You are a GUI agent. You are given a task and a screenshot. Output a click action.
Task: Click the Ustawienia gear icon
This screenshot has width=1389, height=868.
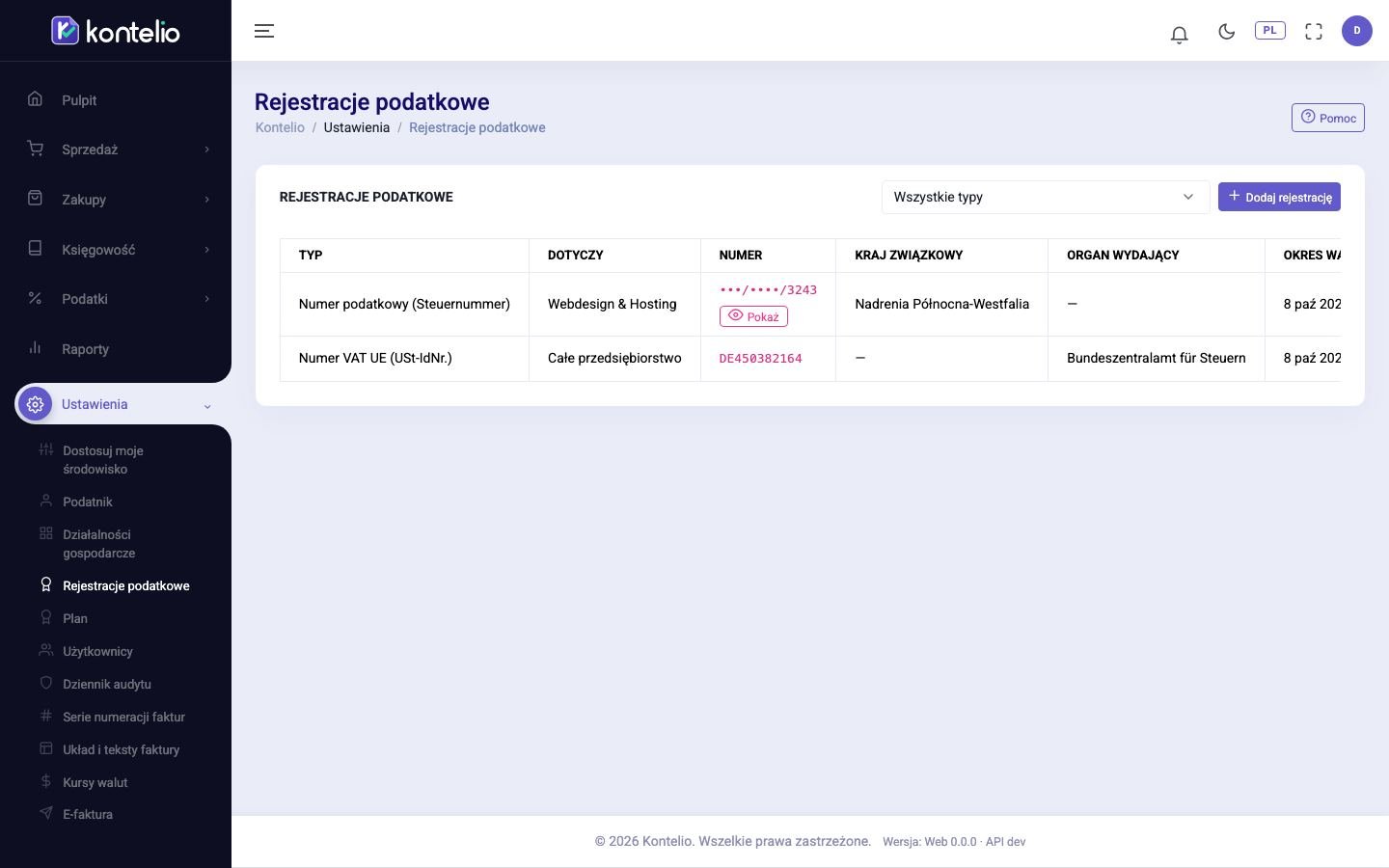35,404
